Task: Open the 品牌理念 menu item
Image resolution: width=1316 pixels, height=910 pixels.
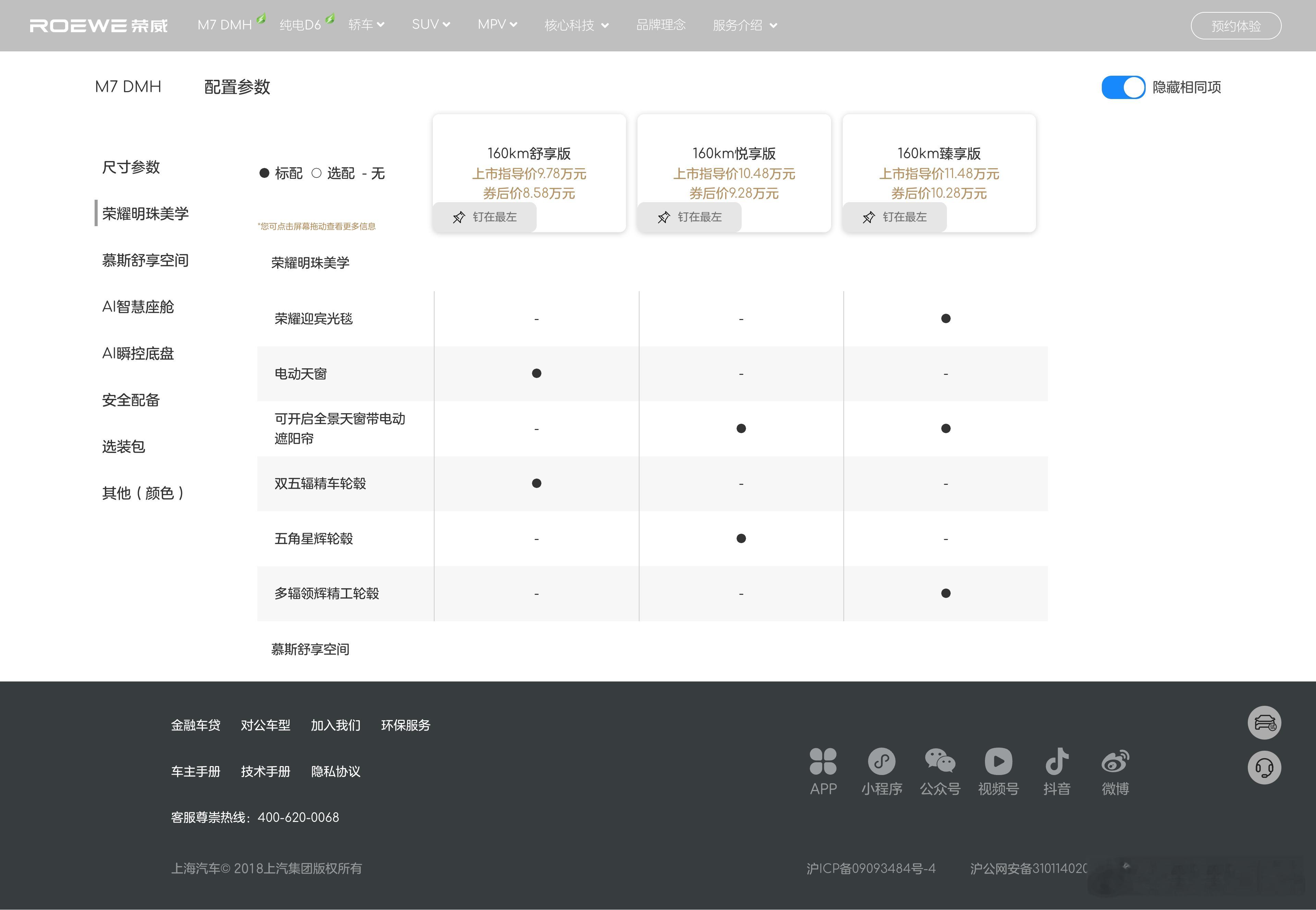Action: 661,25
